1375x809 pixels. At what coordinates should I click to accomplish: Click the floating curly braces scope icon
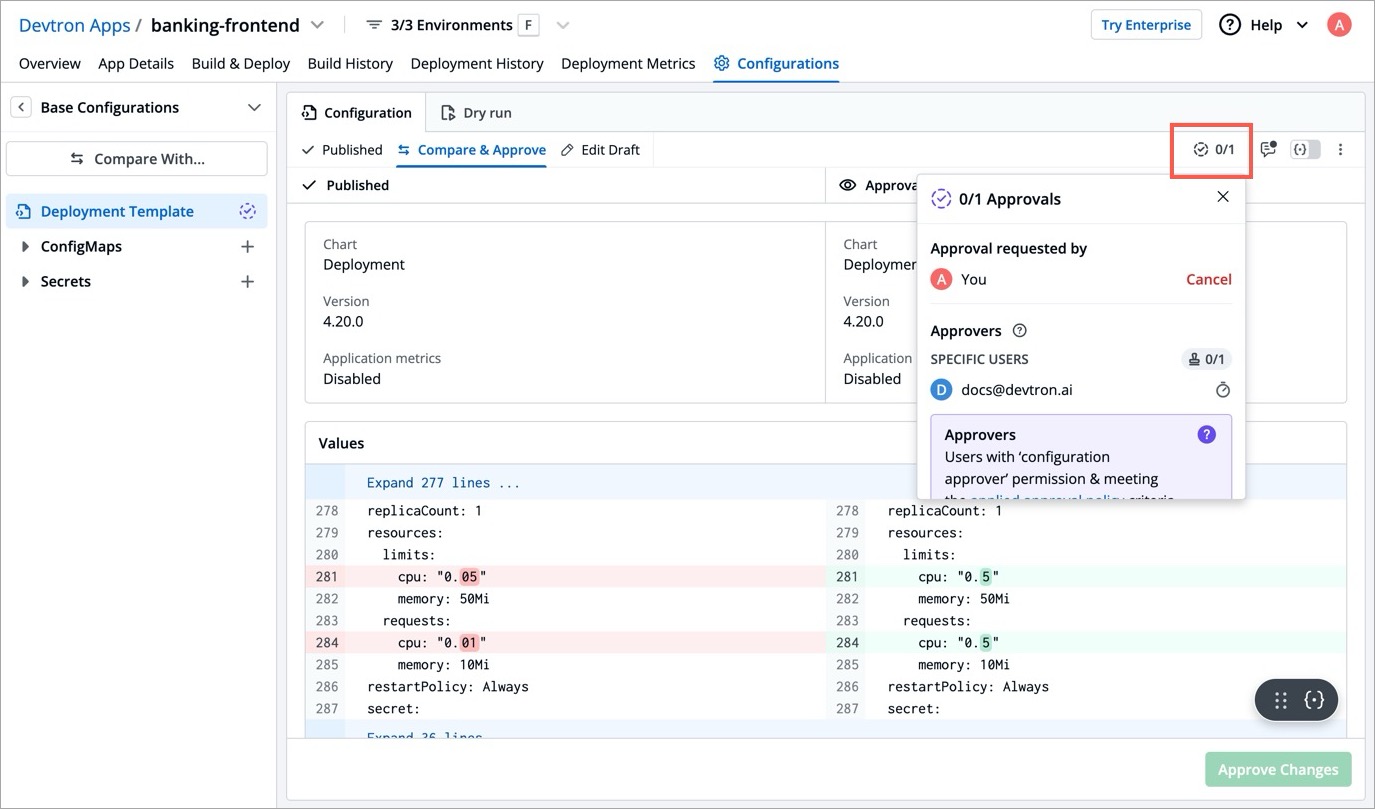[x=1314, y=701]
